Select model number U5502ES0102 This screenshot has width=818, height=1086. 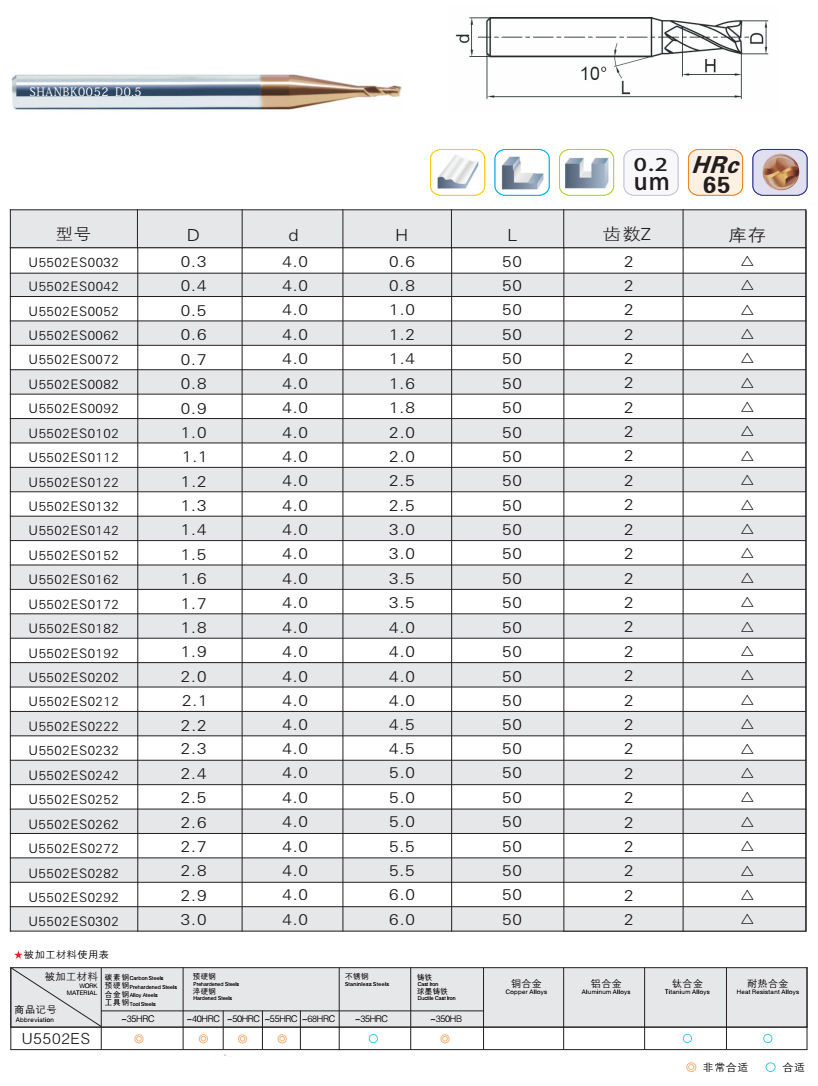click(73, 433)
